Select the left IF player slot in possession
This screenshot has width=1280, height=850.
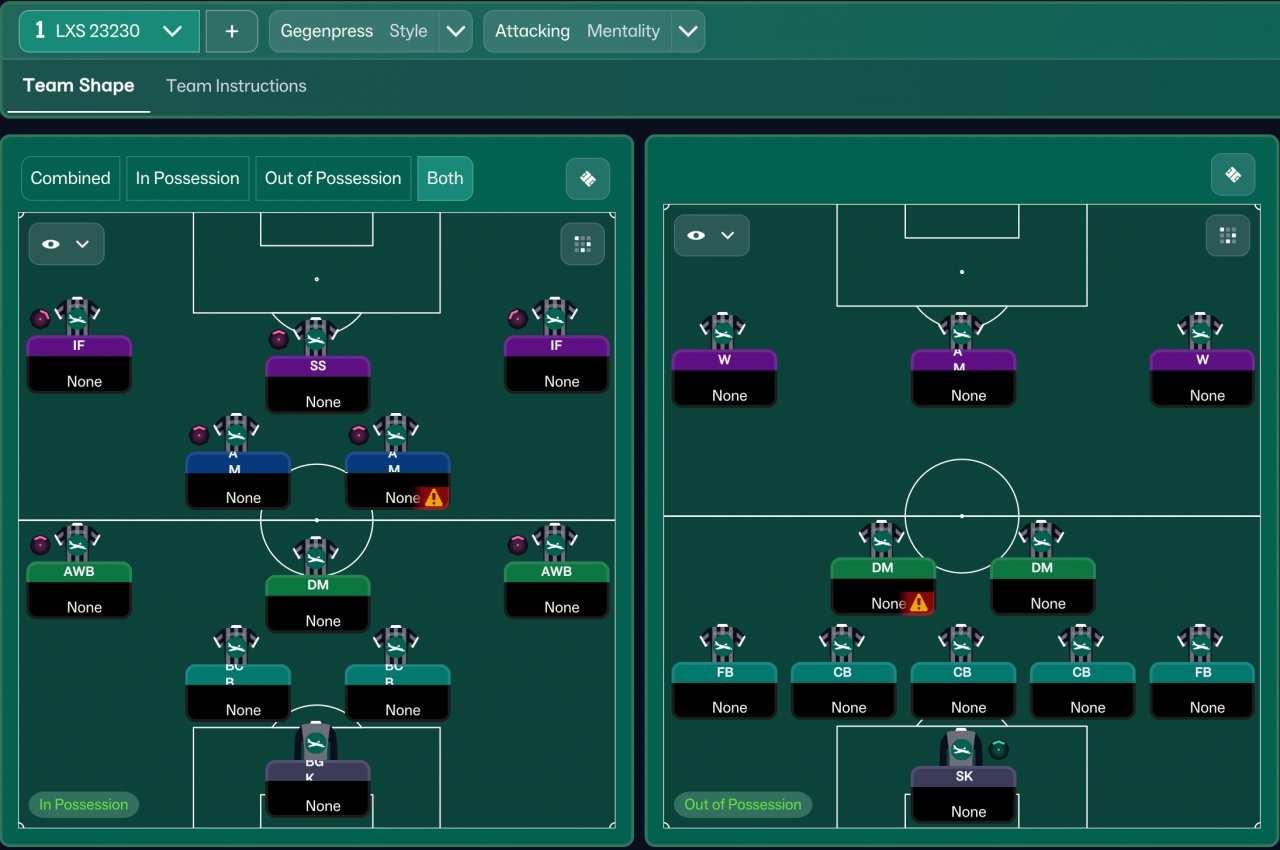coord(79,364)
